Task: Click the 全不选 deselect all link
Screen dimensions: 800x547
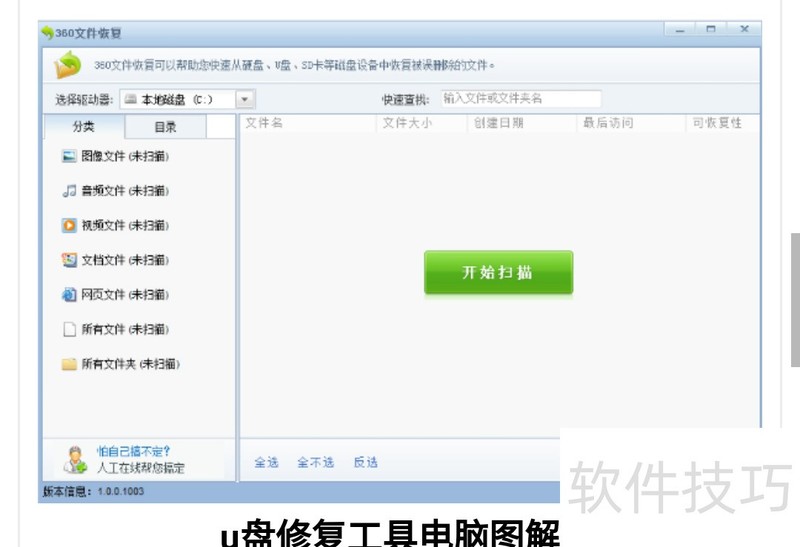Action: tap(315, 462)
